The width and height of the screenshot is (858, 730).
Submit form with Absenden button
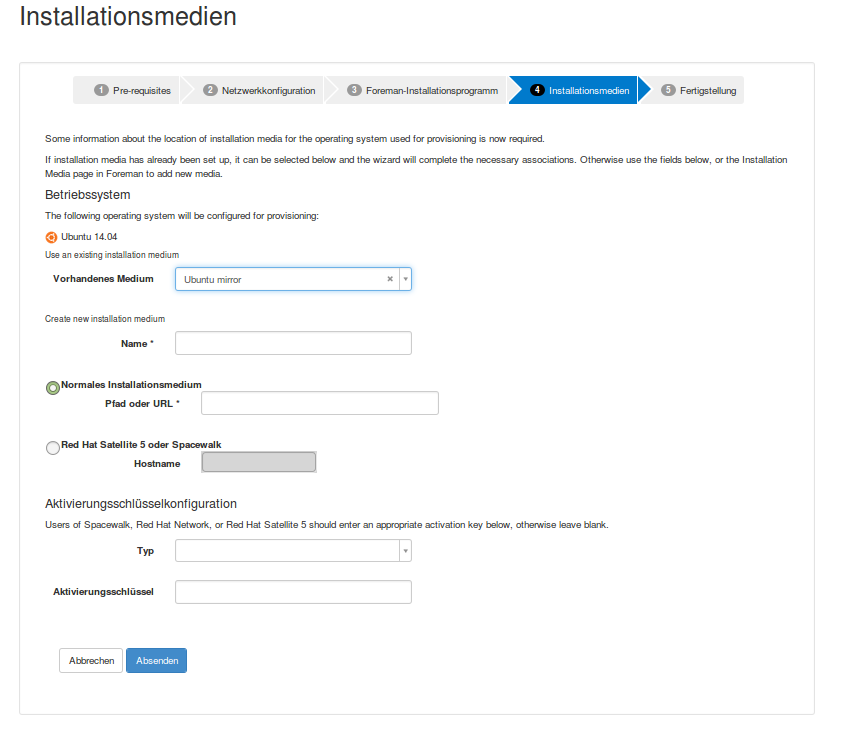tap(156, 661)
